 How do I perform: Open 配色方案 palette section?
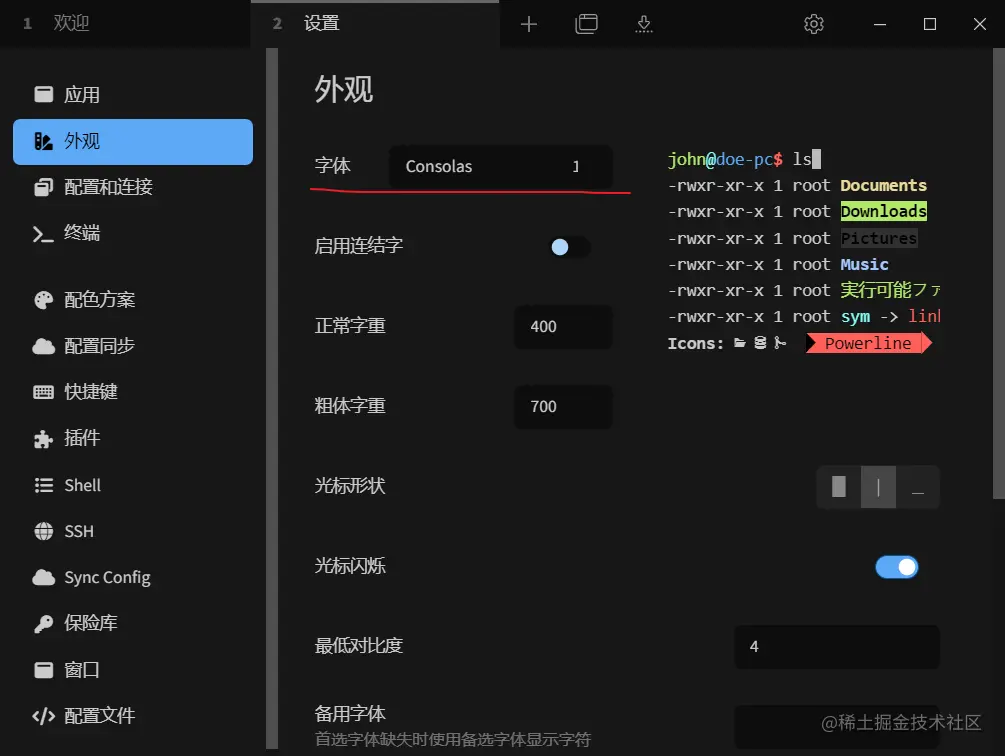click(x=133, y=300)
